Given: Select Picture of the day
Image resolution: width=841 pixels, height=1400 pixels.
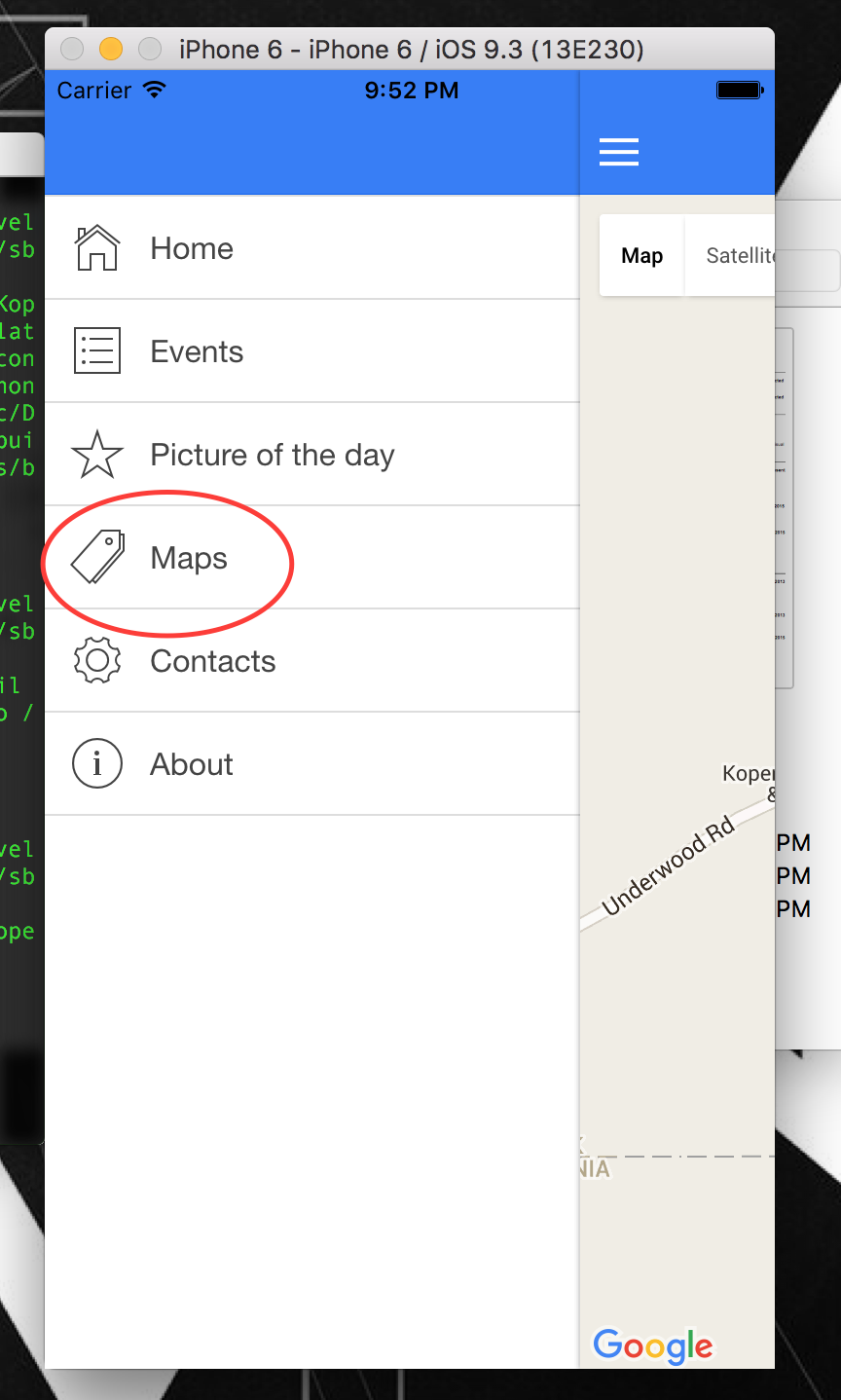Looking at the screenshot, I should (273, 455).
